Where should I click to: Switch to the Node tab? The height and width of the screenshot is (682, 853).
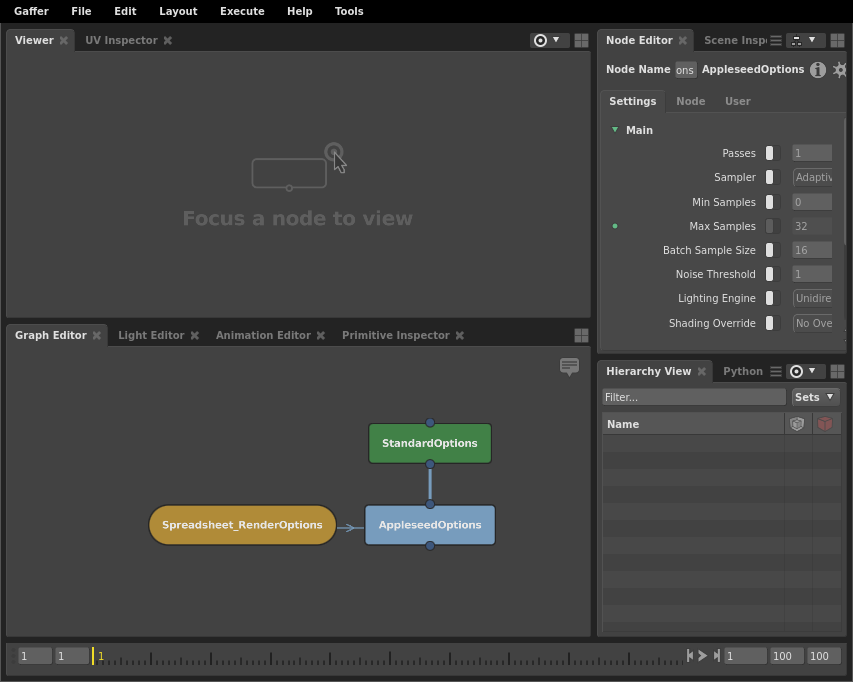(x=690, y=101)
